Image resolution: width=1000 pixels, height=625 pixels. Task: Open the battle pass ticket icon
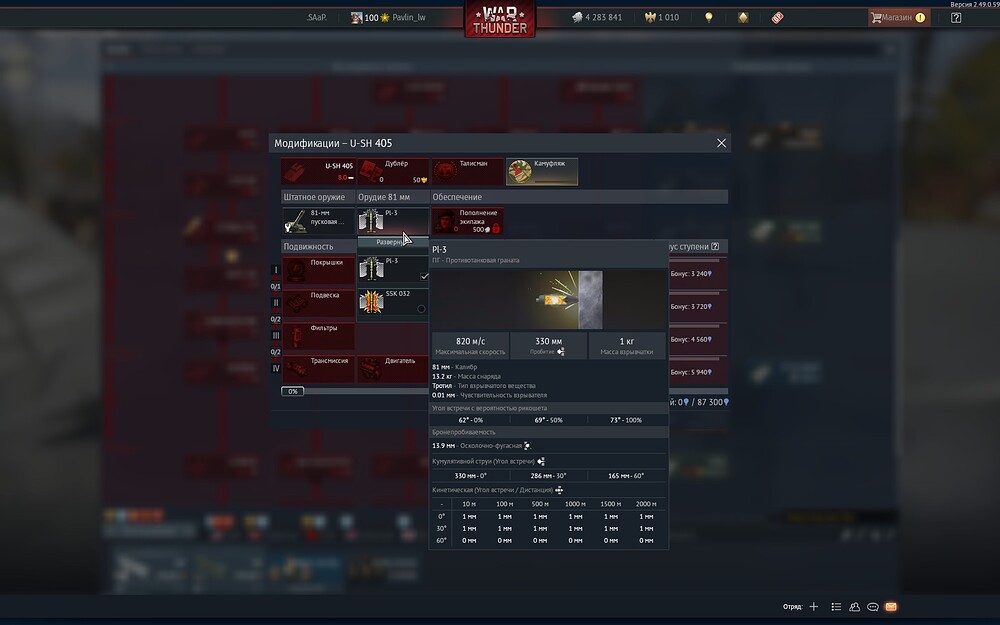pyautogui.click(x=777, y=17)
